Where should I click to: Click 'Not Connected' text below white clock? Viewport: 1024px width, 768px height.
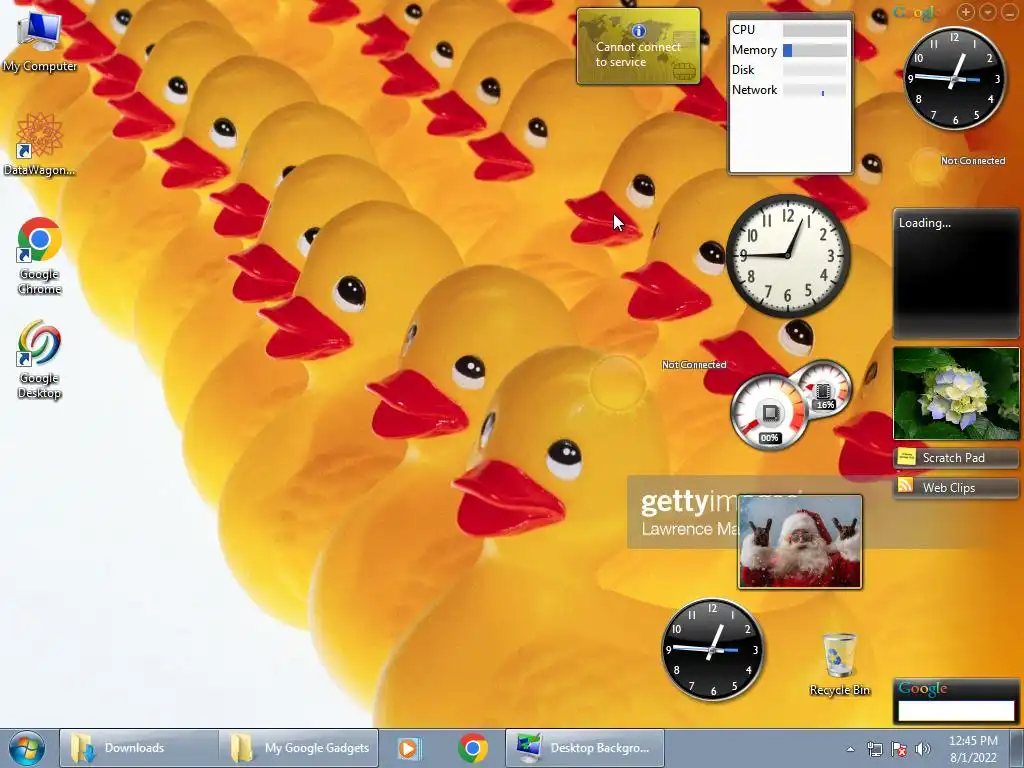click(694, 364)
